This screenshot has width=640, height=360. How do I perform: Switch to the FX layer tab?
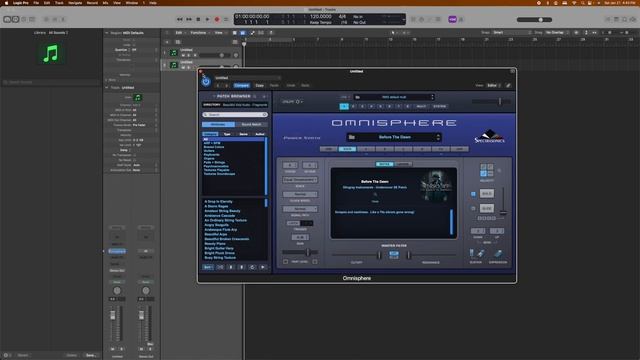441,149
